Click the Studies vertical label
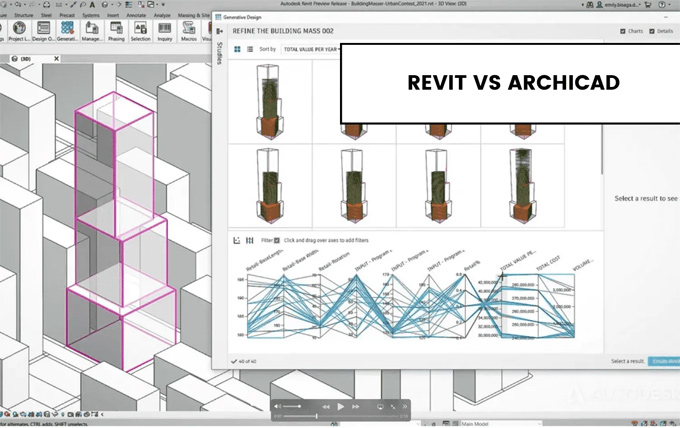 click(219, 53)
